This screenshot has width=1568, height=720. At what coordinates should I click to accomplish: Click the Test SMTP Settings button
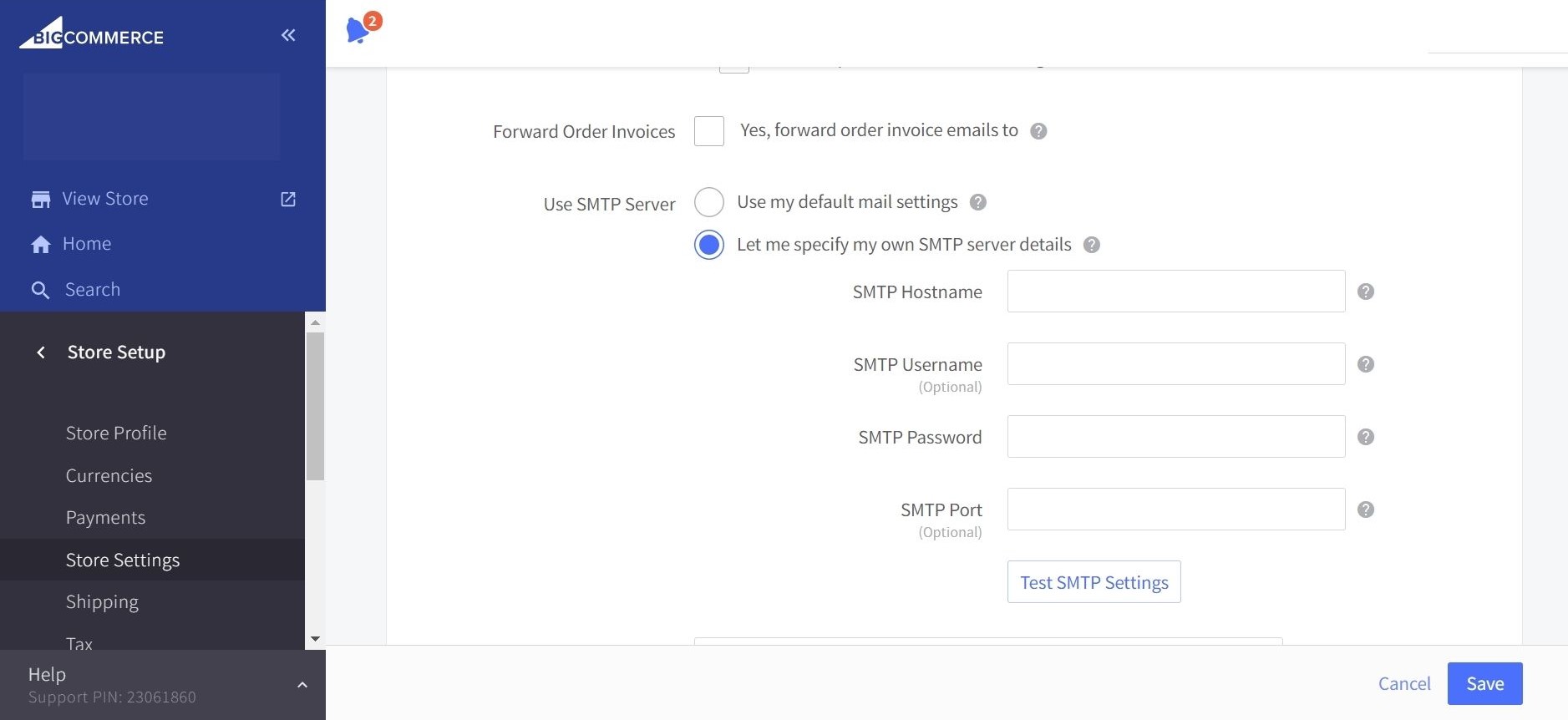pyautogui.click(x=1094, y=582)
